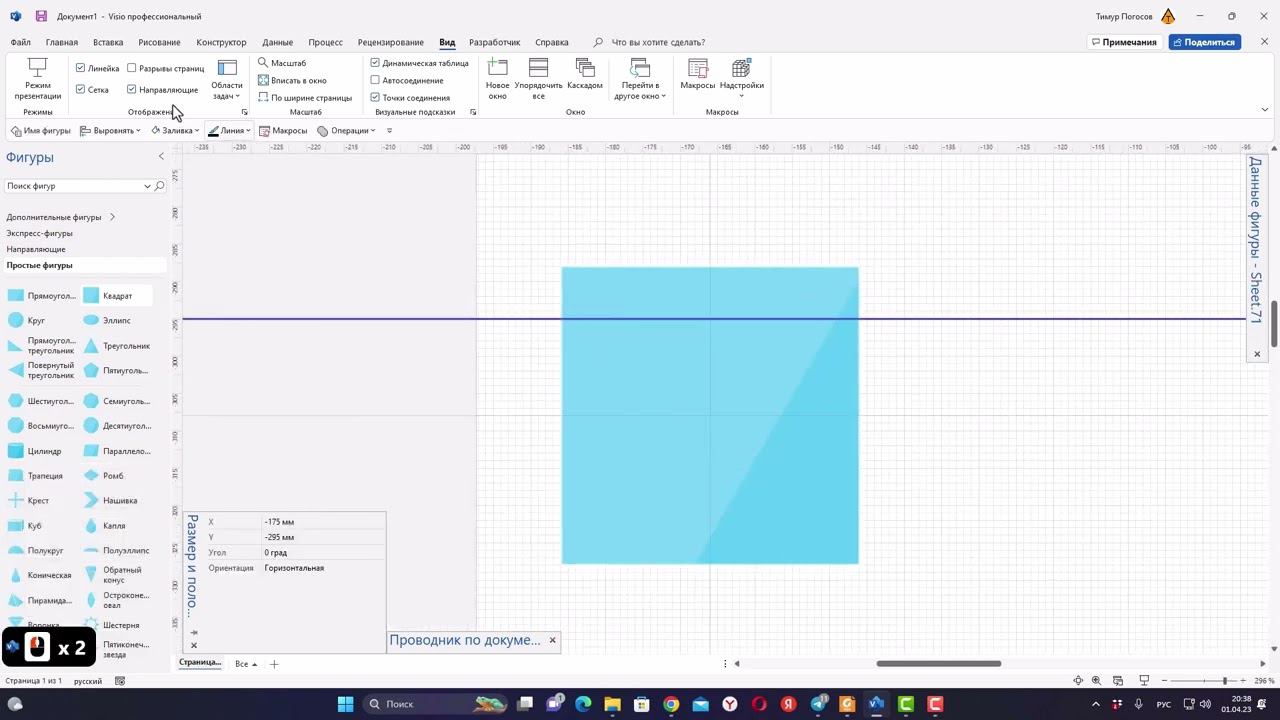Image resolution: width=1280 pixels, height=720 pixels.
Task: Close the Document Explorer (Проводник по документу) panel
Action: click(x=552, y=640)
